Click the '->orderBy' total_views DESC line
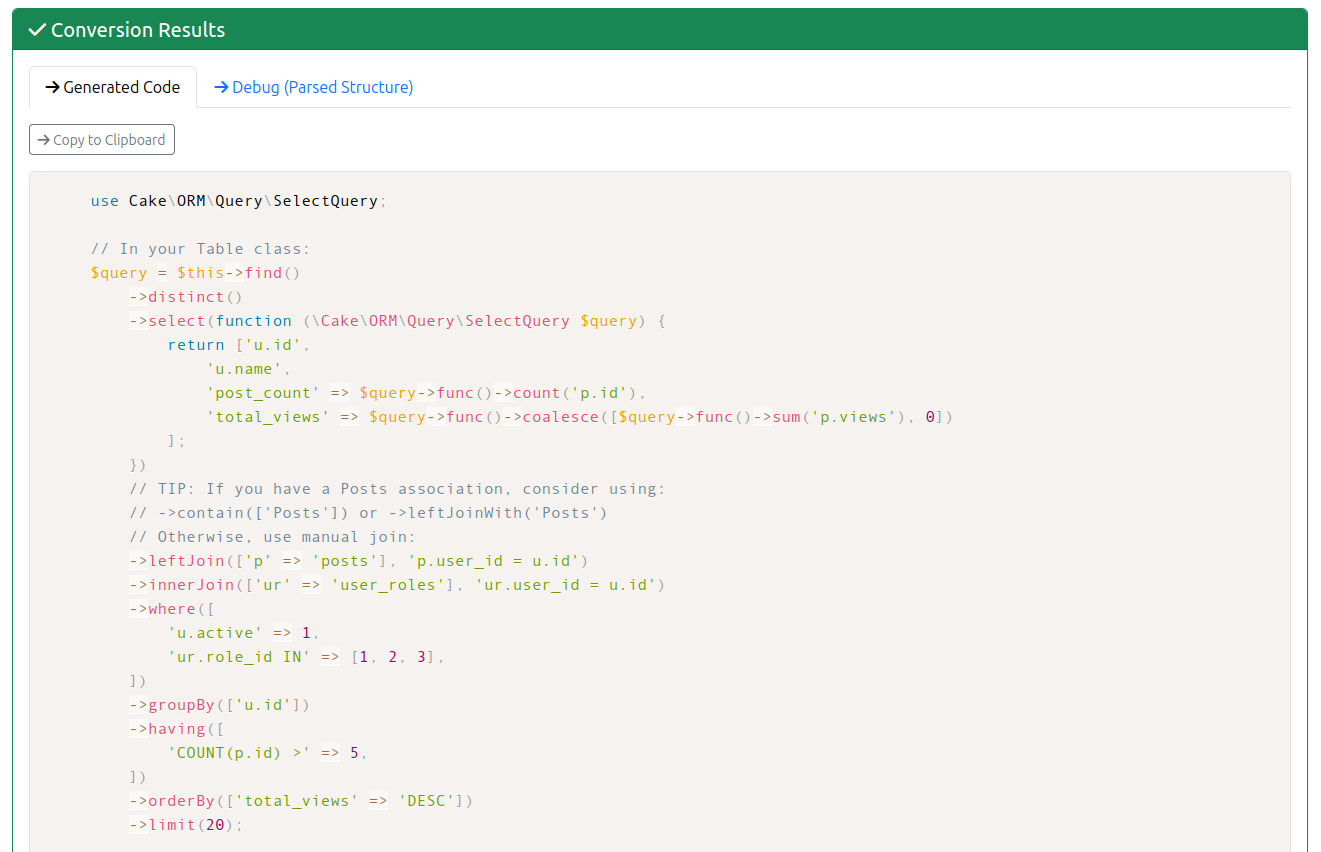Screen dimensions: 1321x852 (x=301, y=801)
